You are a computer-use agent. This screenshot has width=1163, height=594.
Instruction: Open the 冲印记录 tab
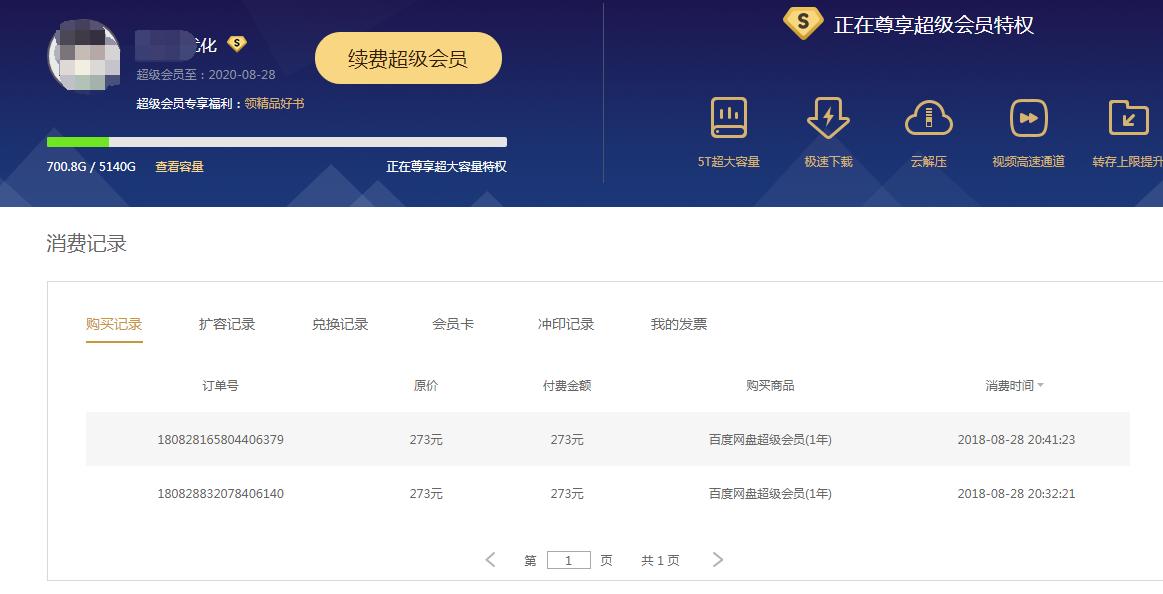[566, 324]
